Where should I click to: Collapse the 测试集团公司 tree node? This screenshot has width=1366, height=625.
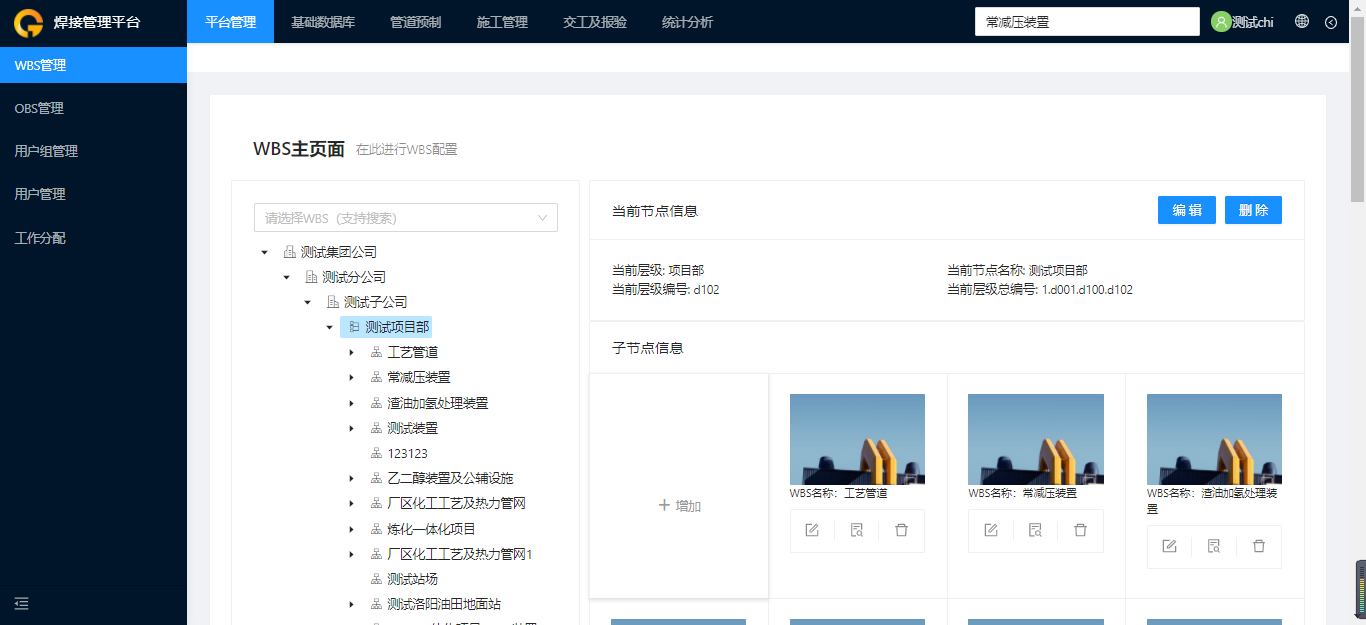[x=264, y=252]
